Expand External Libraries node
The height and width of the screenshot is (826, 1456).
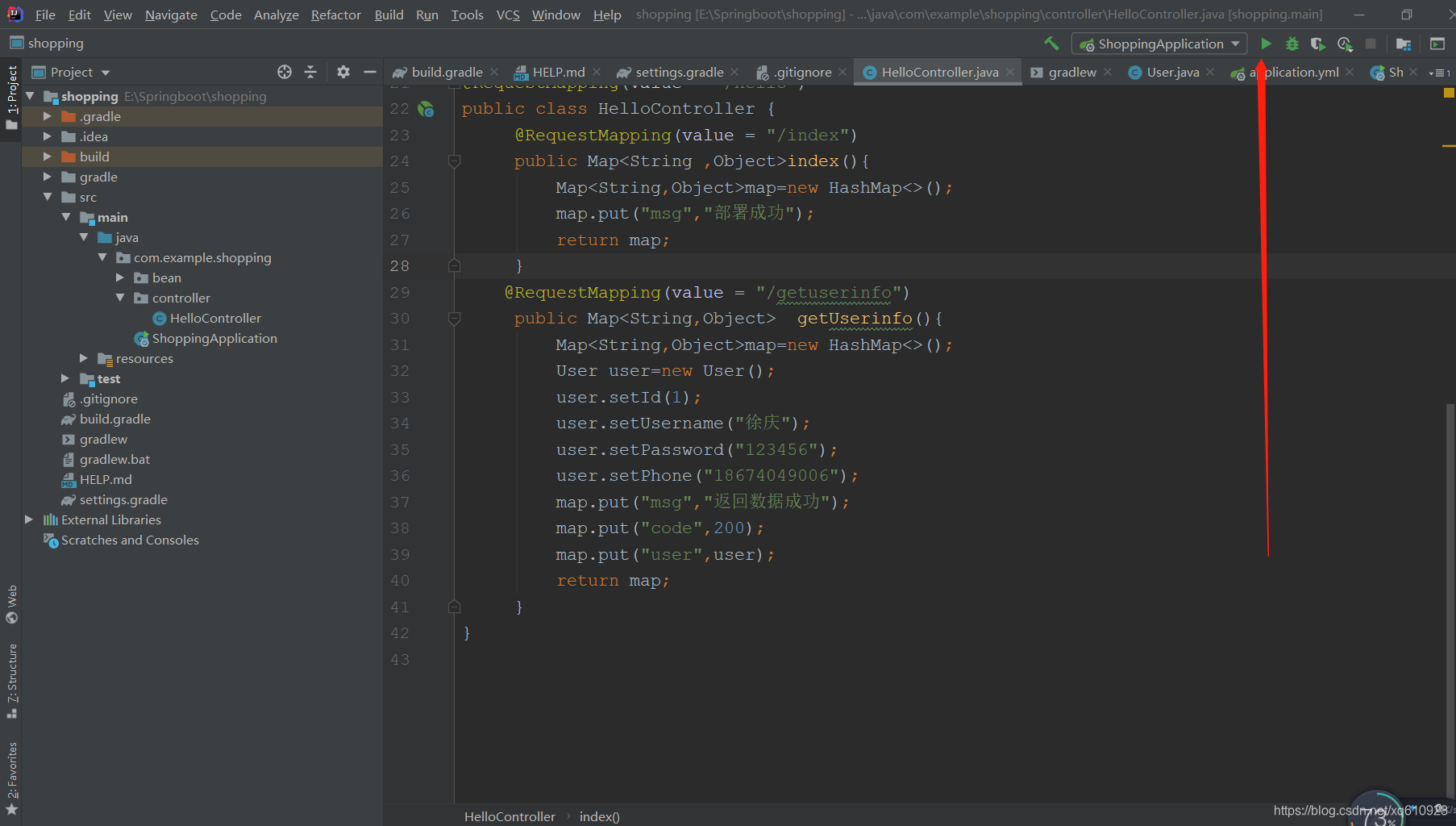point(29,519)
